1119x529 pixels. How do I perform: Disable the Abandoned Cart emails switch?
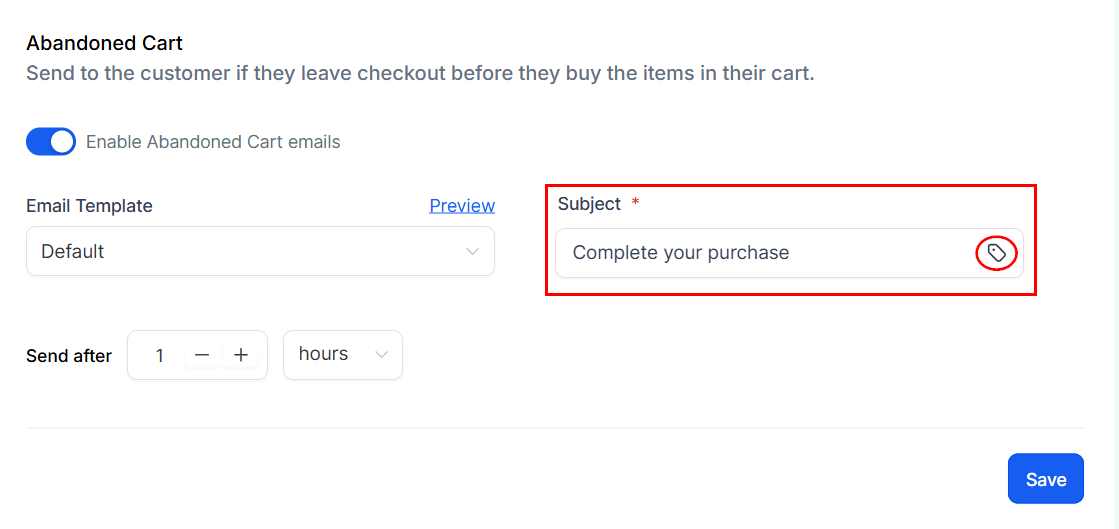pos(51,141)
